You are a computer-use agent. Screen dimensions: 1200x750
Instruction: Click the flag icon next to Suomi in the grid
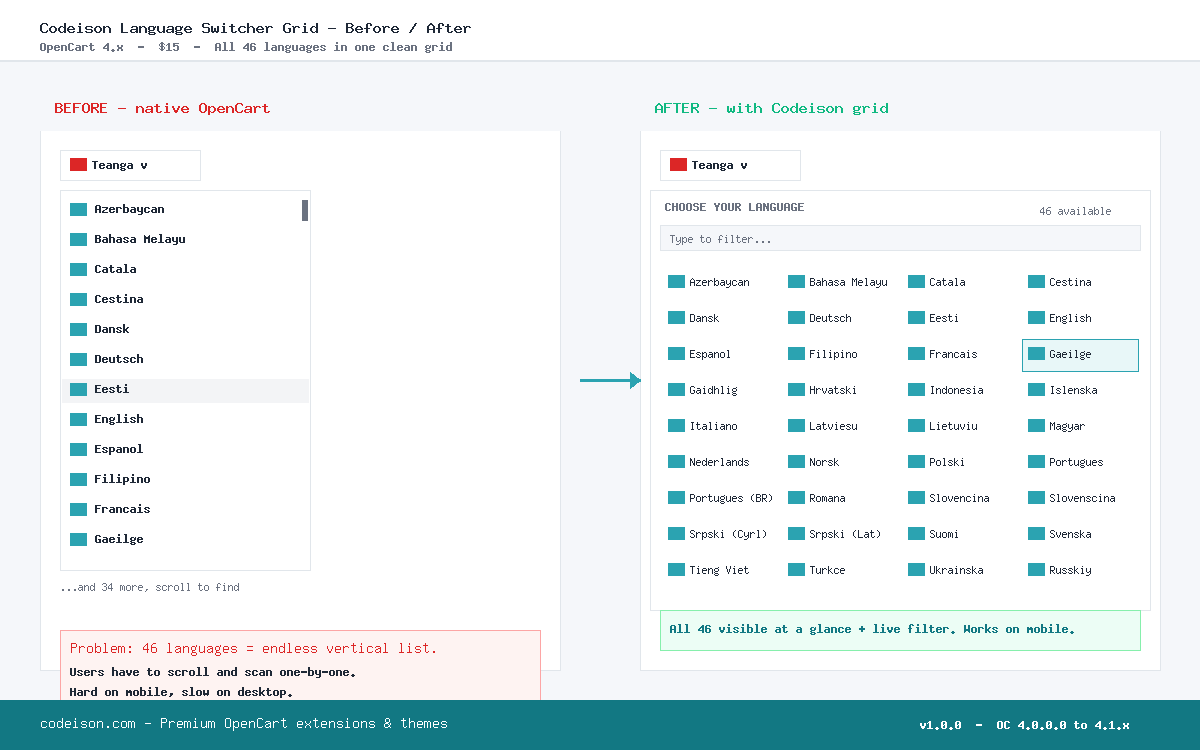click(916, 533)
